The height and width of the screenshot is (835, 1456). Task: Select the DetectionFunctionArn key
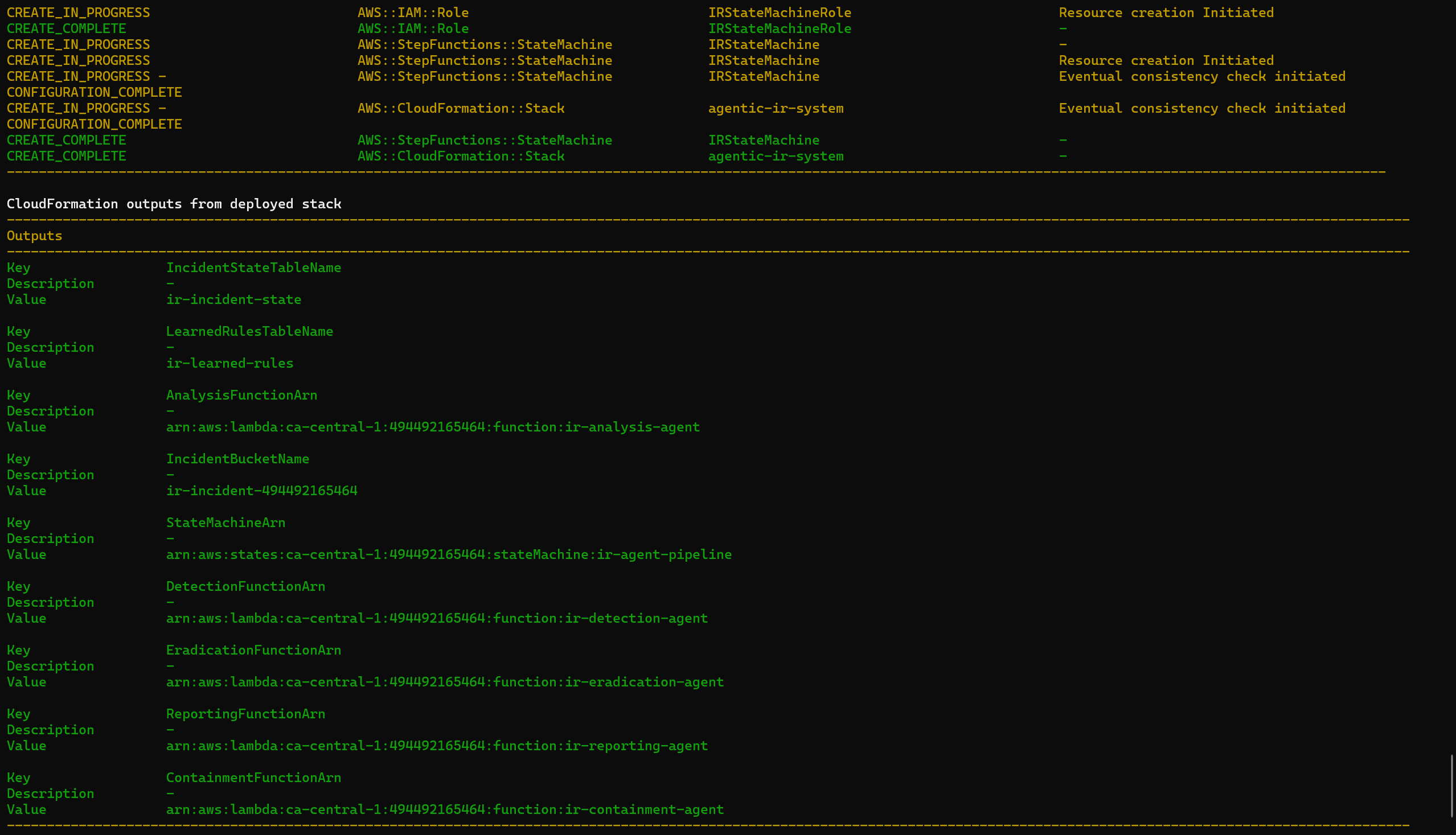click(x=245, y=586)
